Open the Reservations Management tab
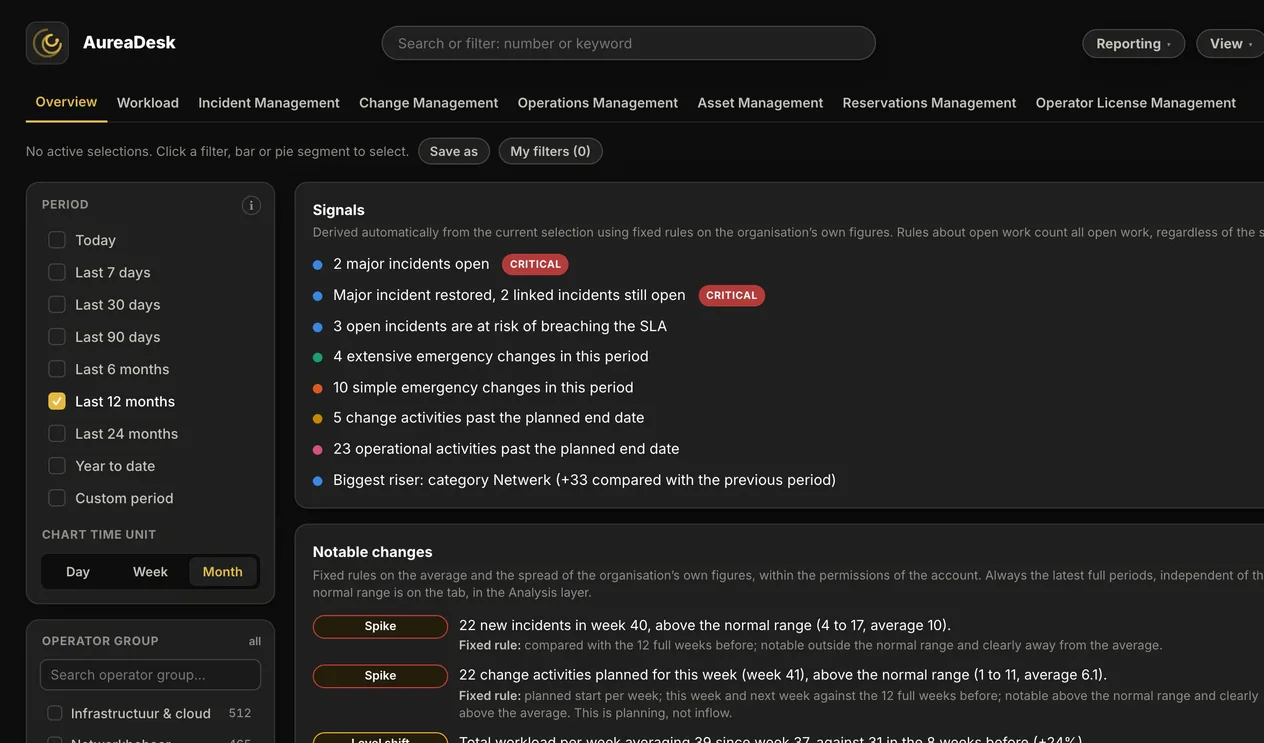 [x=929, y=102]
